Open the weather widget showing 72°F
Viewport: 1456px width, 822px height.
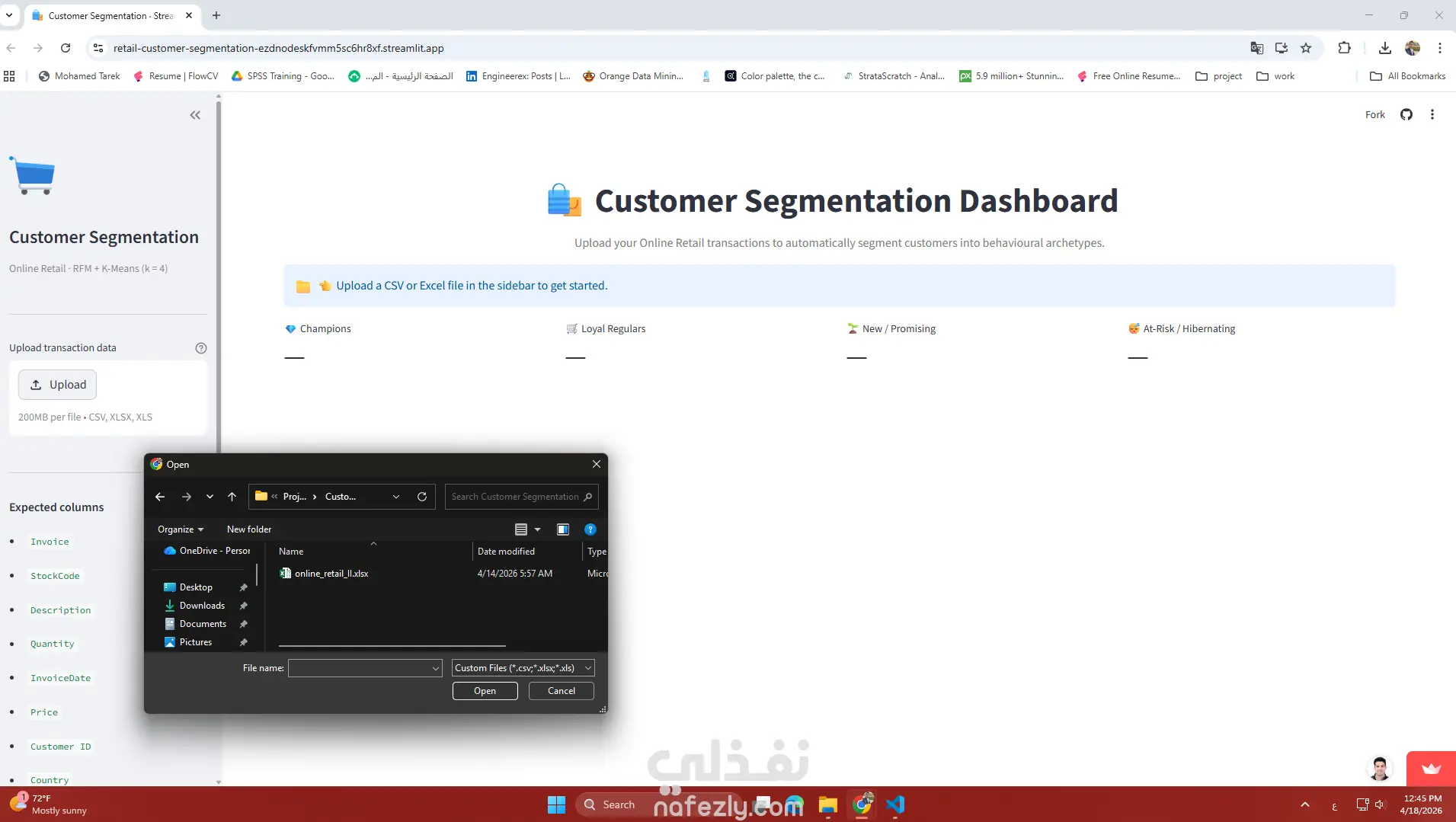coord(50,804)
